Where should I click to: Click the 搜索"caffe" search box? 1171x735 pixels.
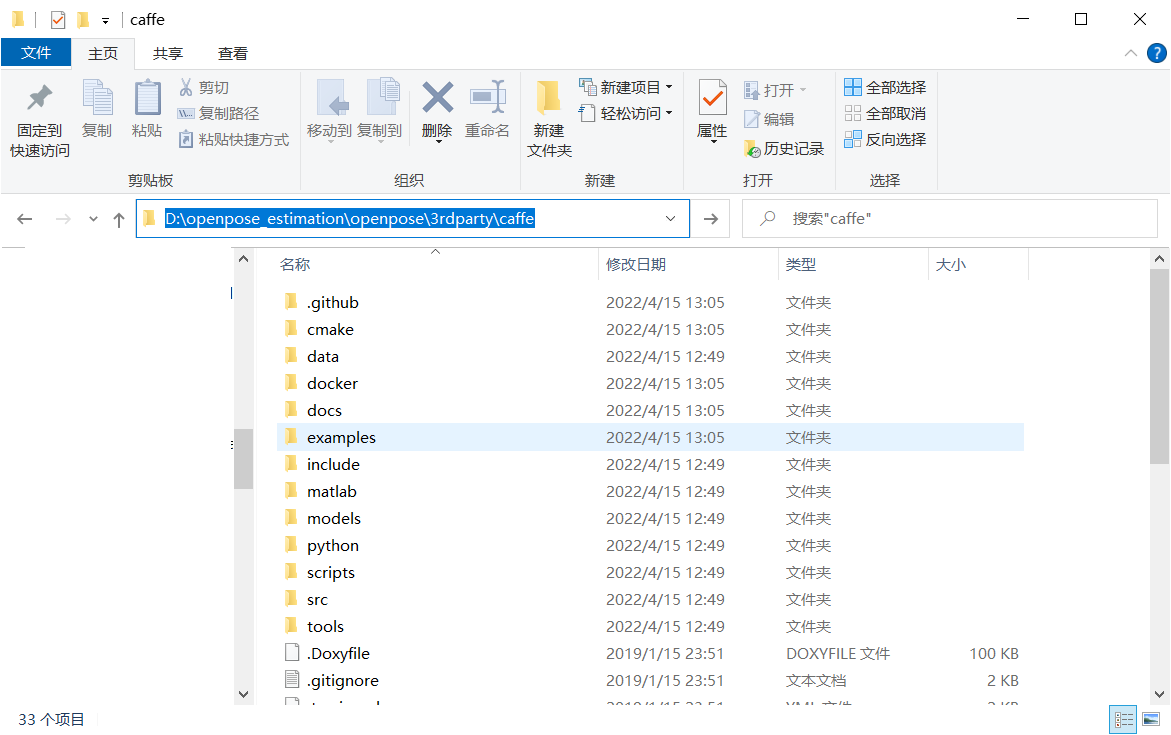coord(949,219)
